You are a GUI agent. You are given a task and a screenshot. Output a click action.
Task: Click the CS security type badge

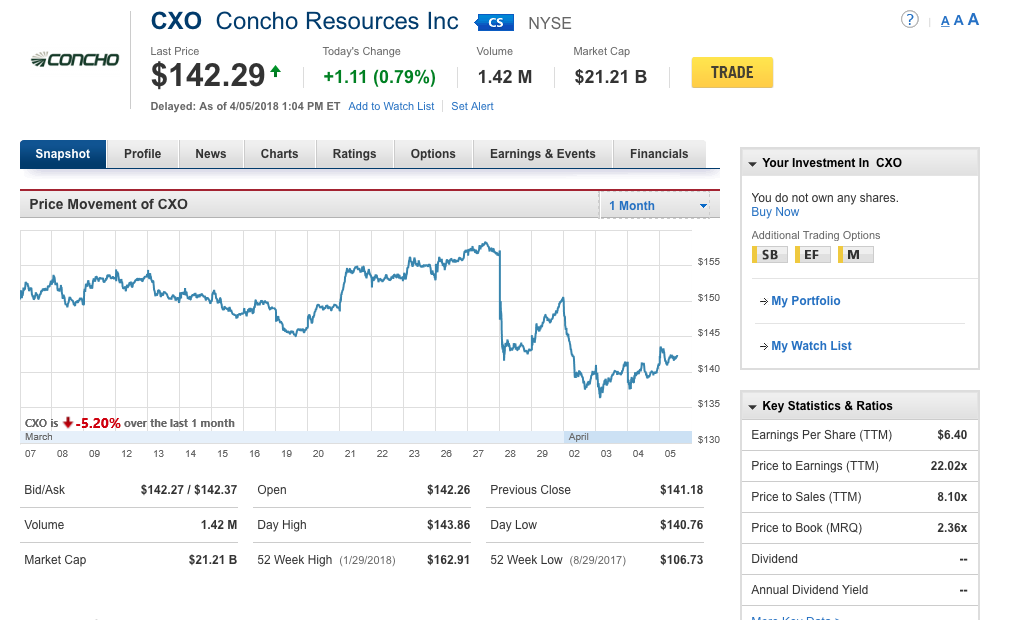click(x=494, y=23)
